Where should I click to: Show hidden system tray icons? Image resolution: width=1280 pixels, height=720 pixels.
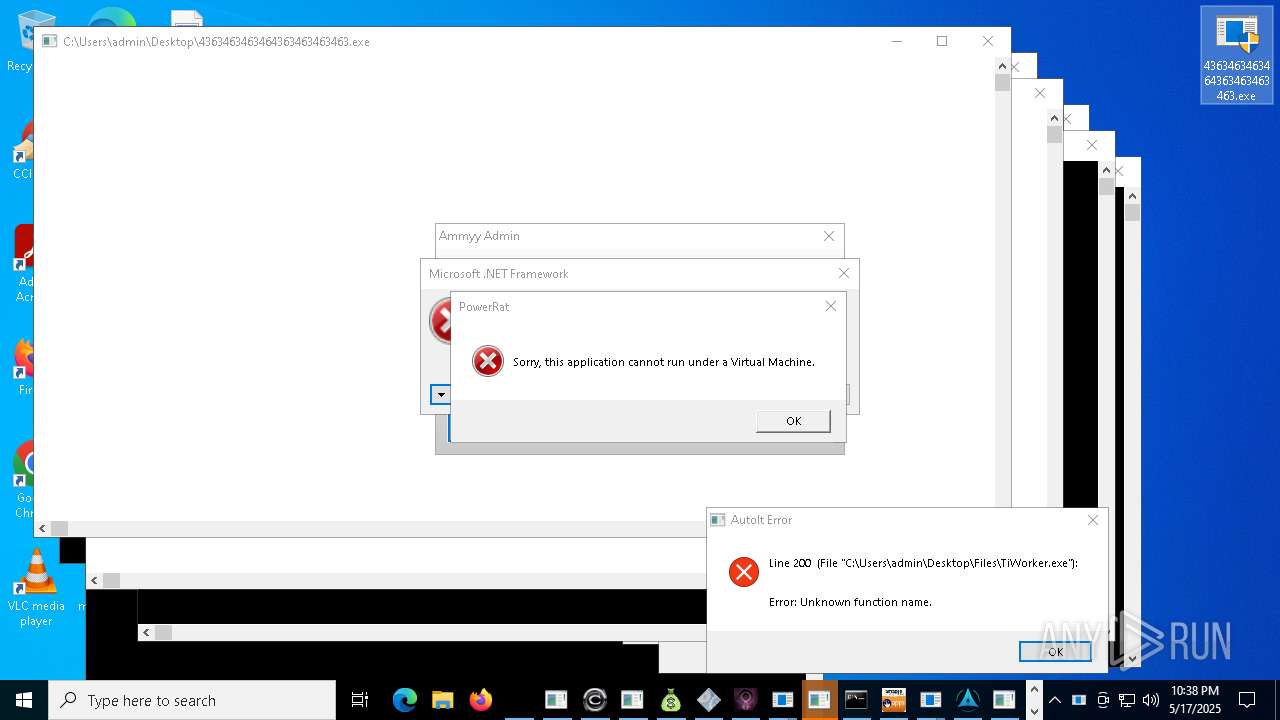coord(1054,700)
